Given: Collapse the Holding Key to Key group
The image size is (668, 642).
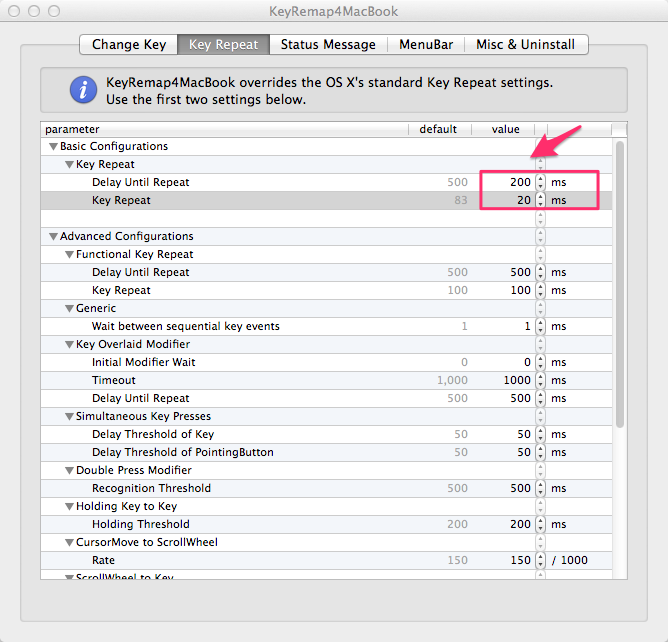Looking at the screenshot, I should (x=69, y=506).
